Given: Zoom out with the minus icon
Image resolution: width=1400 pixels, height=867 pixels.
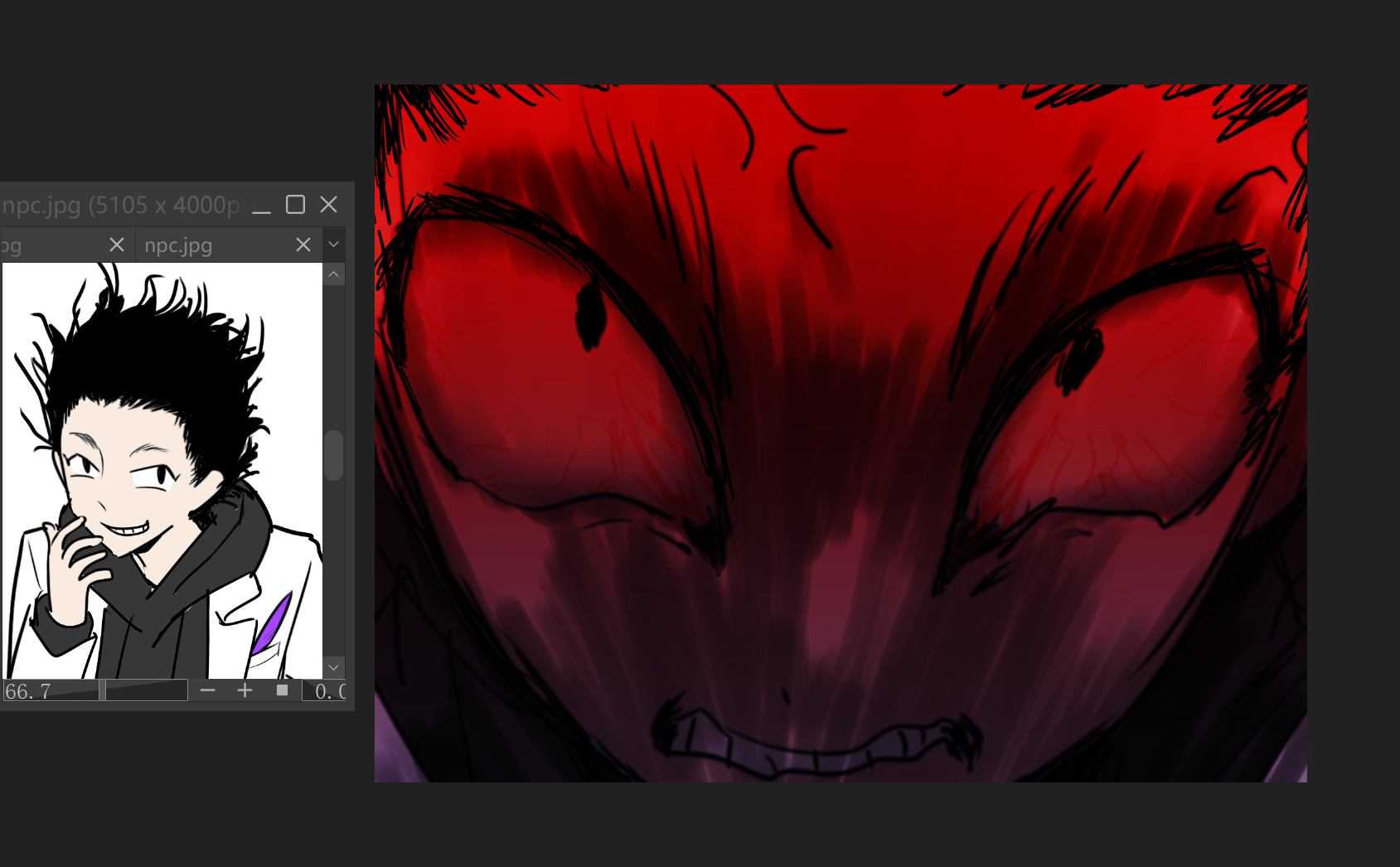Looking at the screenshot, I should pos(208,690).
